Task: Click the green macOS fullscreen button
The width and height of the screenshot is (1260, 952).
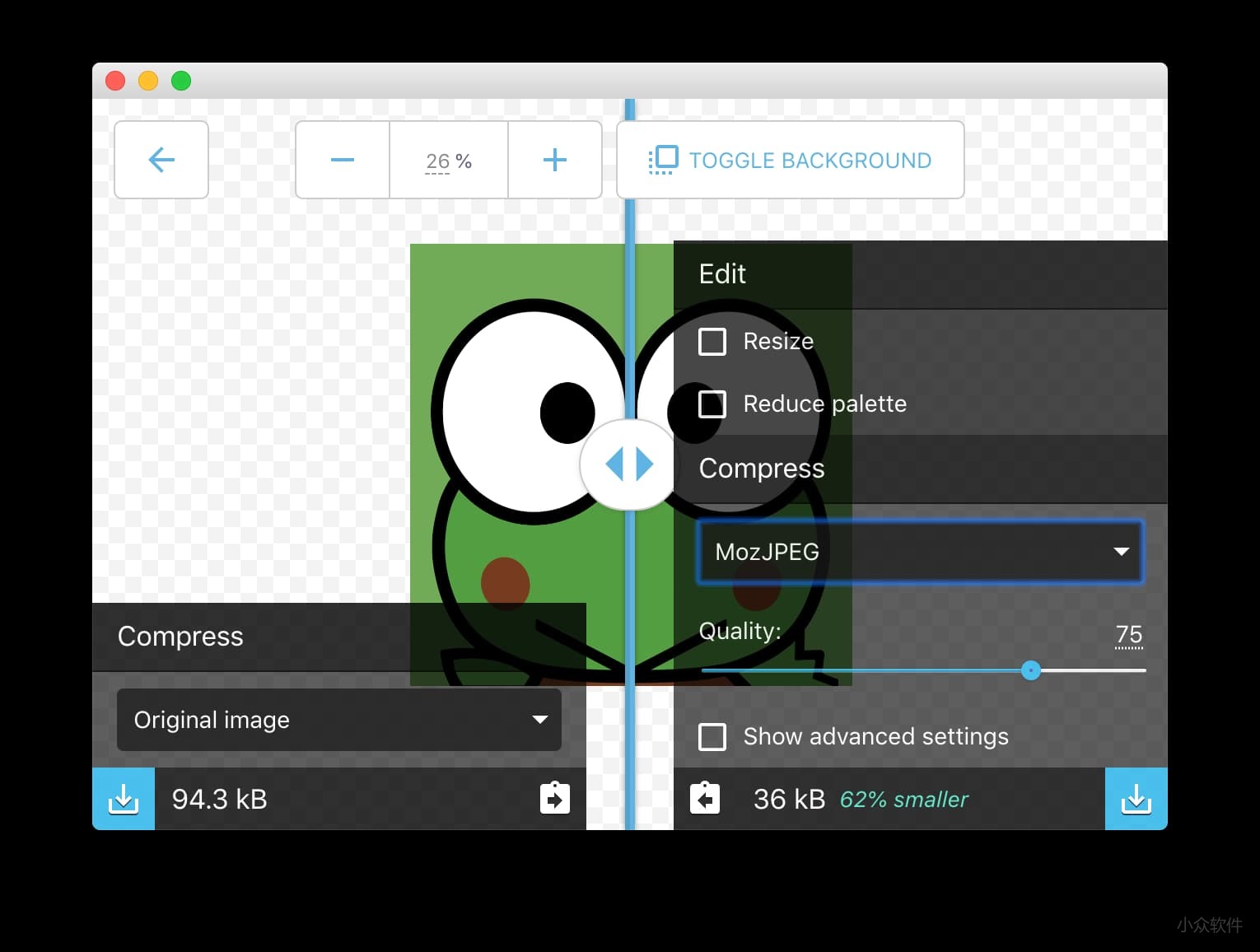Action: tap(181, 81)
